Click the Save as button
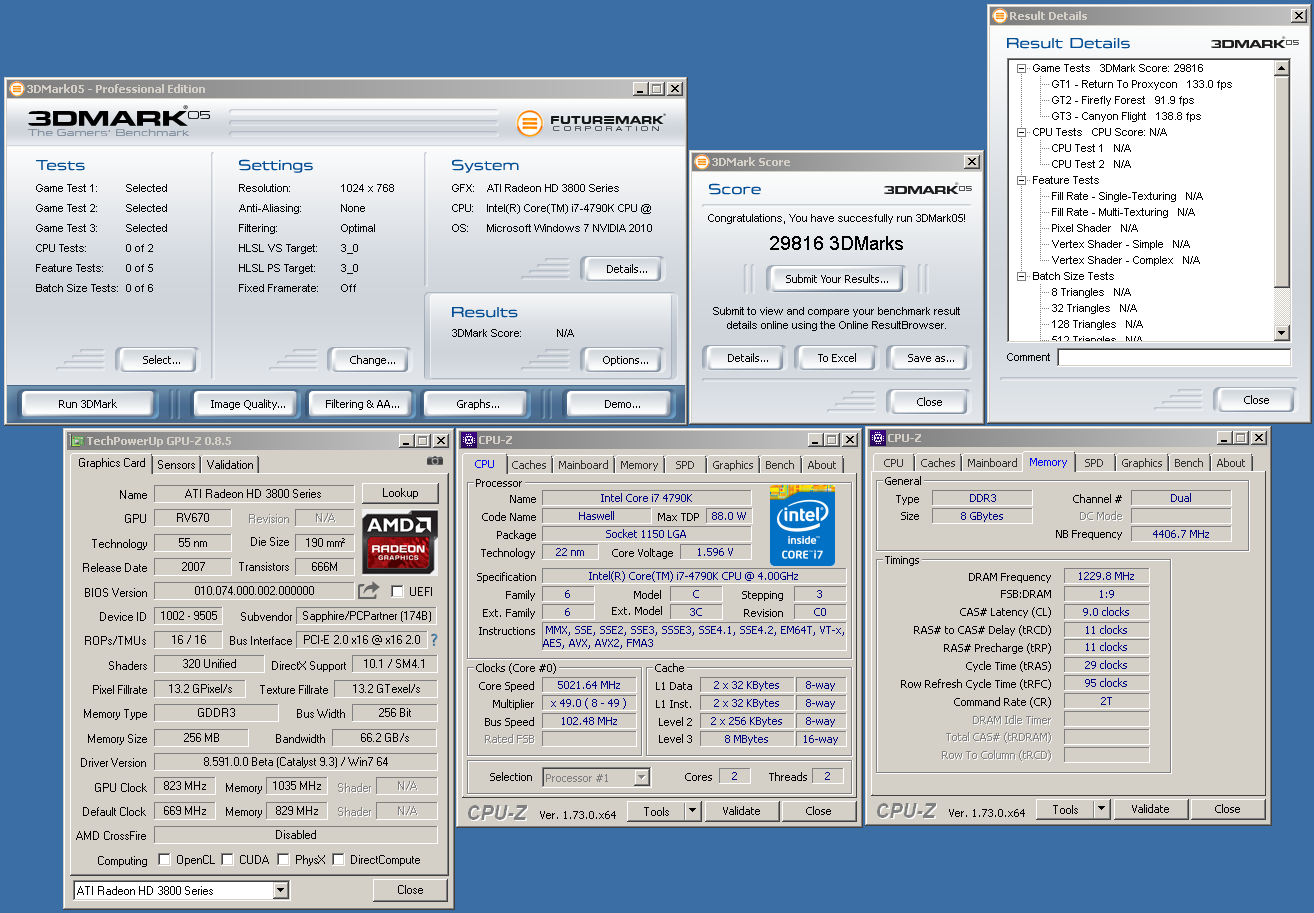 pyautogui.click(x=930, y=358)
